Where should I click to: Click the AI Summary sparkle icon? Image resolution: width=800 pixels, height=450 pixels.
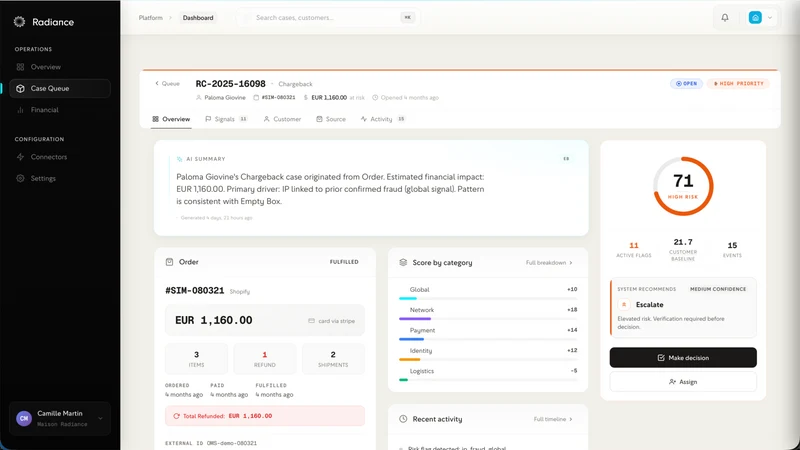pyautogui.click(x=180, y=159)
